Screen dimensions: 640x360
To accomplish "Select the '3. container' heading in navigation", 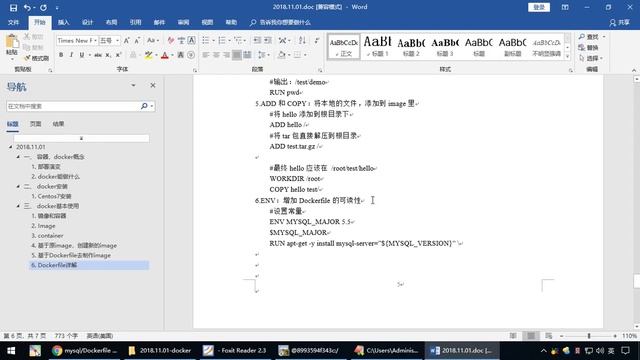I will tap(47, 236).
